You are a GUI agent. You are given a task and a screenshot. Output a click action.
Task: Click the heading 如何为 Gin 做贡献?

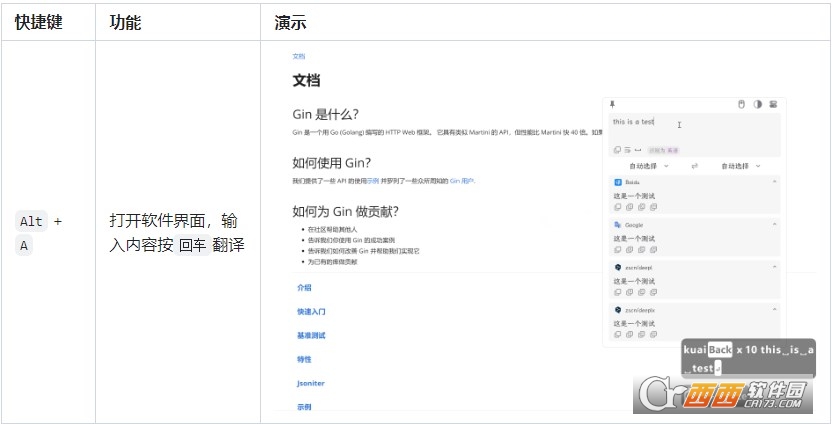pyautogui.click(x=345, y=211)
